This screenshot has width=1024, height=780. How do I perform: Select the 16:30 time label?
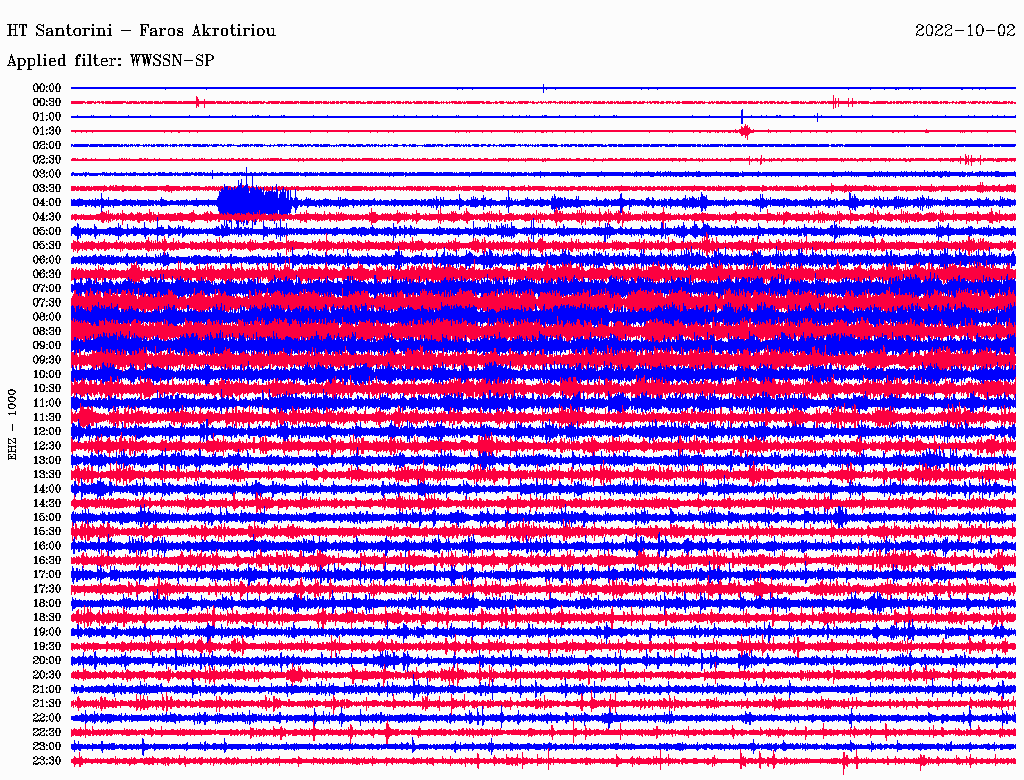(x=47, y=561)
